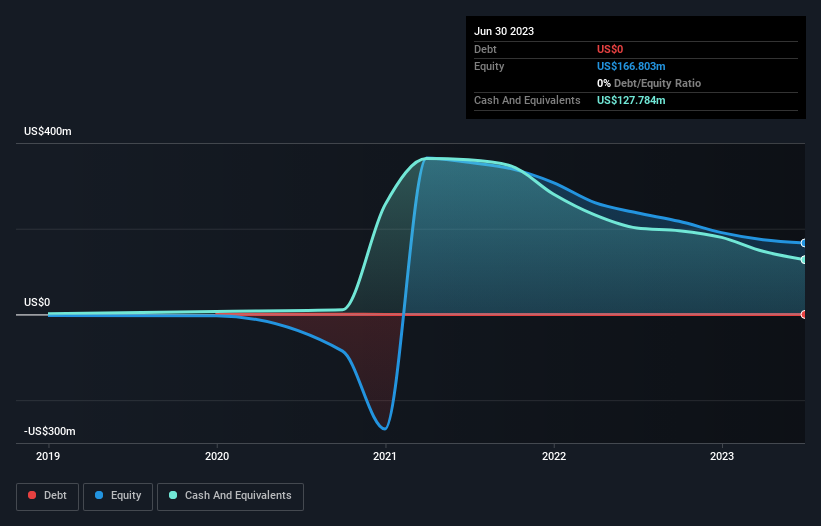Click the 2021 x-axis label
Screen dimensions: 821x526
(385, 456)
